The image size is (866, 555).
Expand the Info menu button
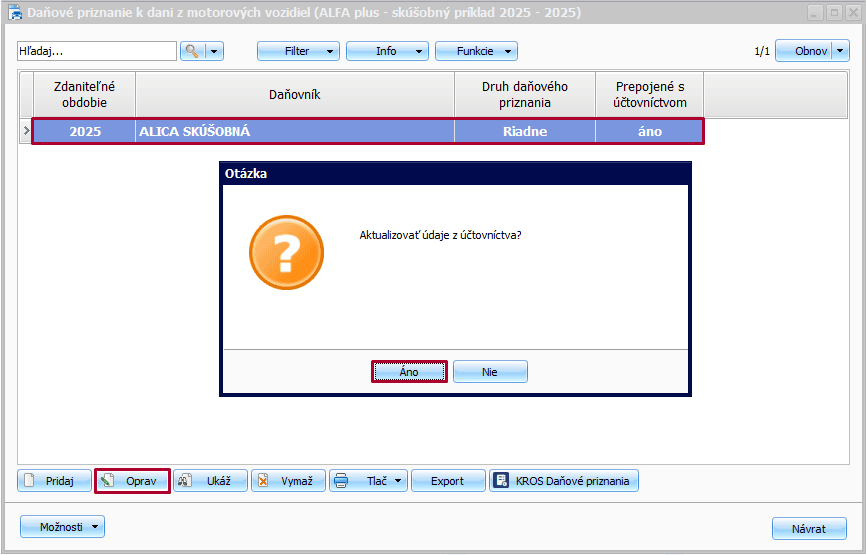(x=387, y=51)
